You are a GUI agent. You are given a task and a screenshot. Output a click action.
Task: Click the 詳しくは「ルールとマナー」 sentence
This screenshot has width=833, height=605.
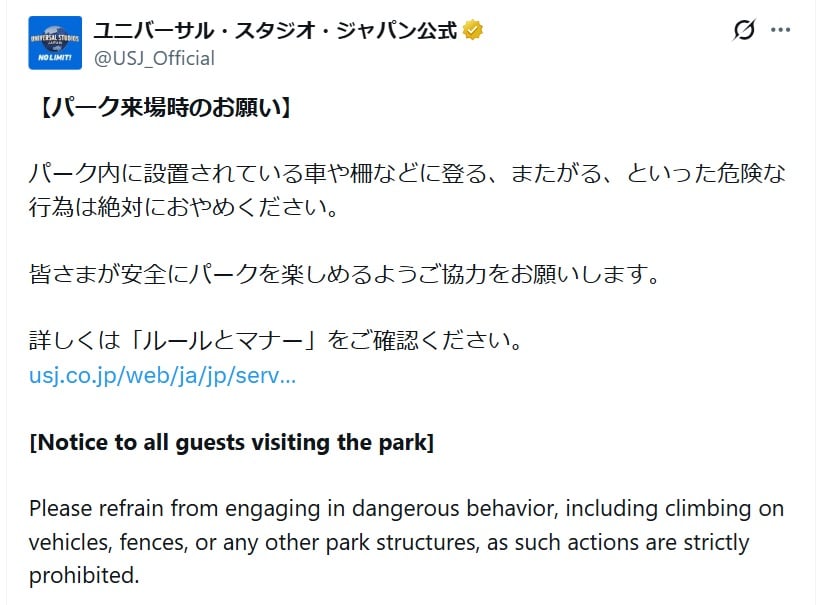(x=276, y=341)
